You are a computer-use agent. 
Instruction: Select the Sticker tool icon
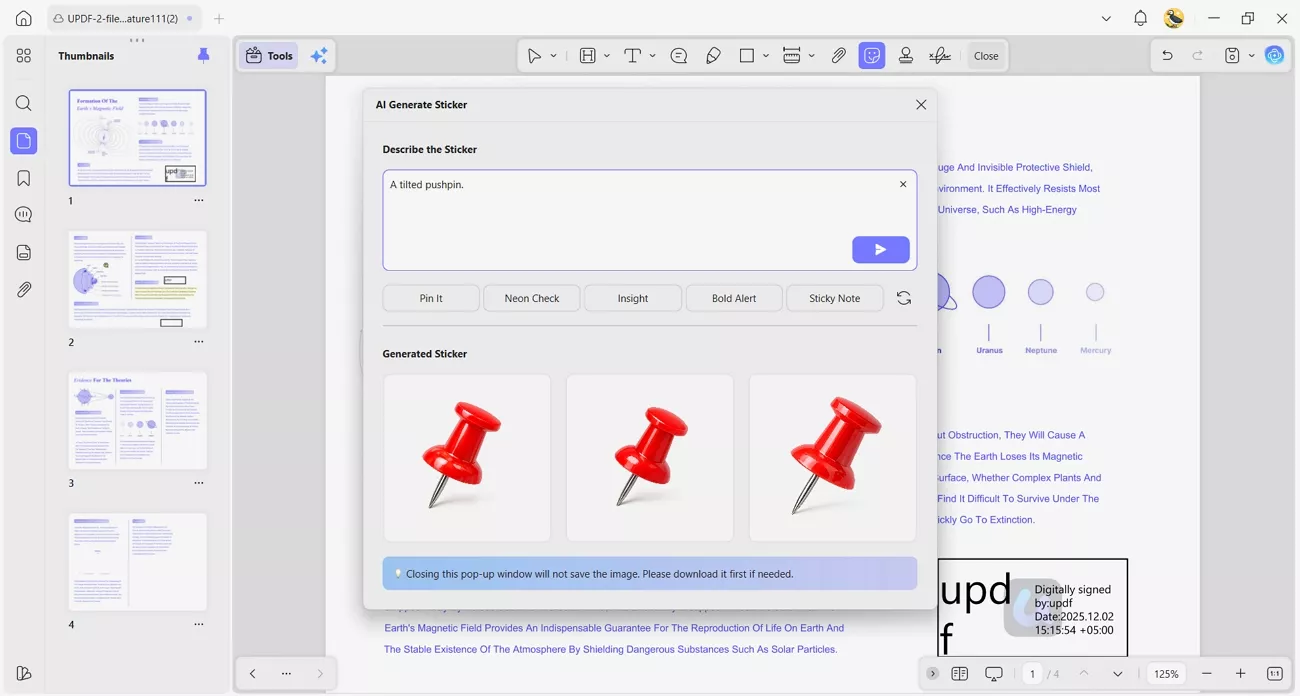pyautogui.click(x=871, y=55)
